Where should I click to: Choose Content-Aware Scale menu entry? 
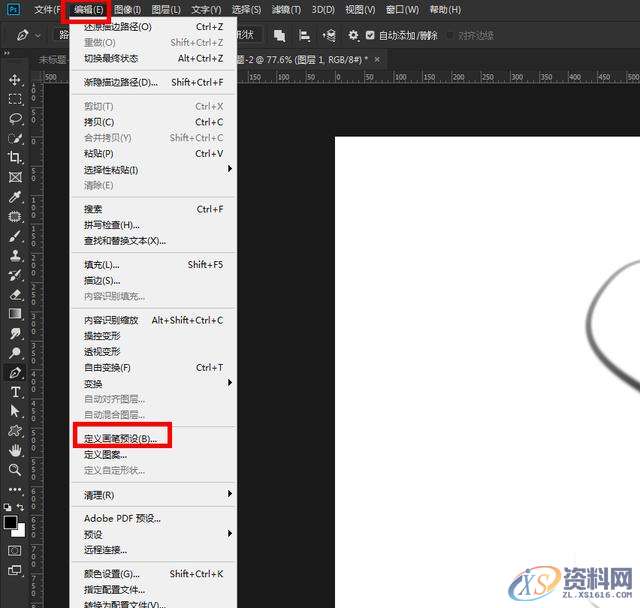coord(153,320)
